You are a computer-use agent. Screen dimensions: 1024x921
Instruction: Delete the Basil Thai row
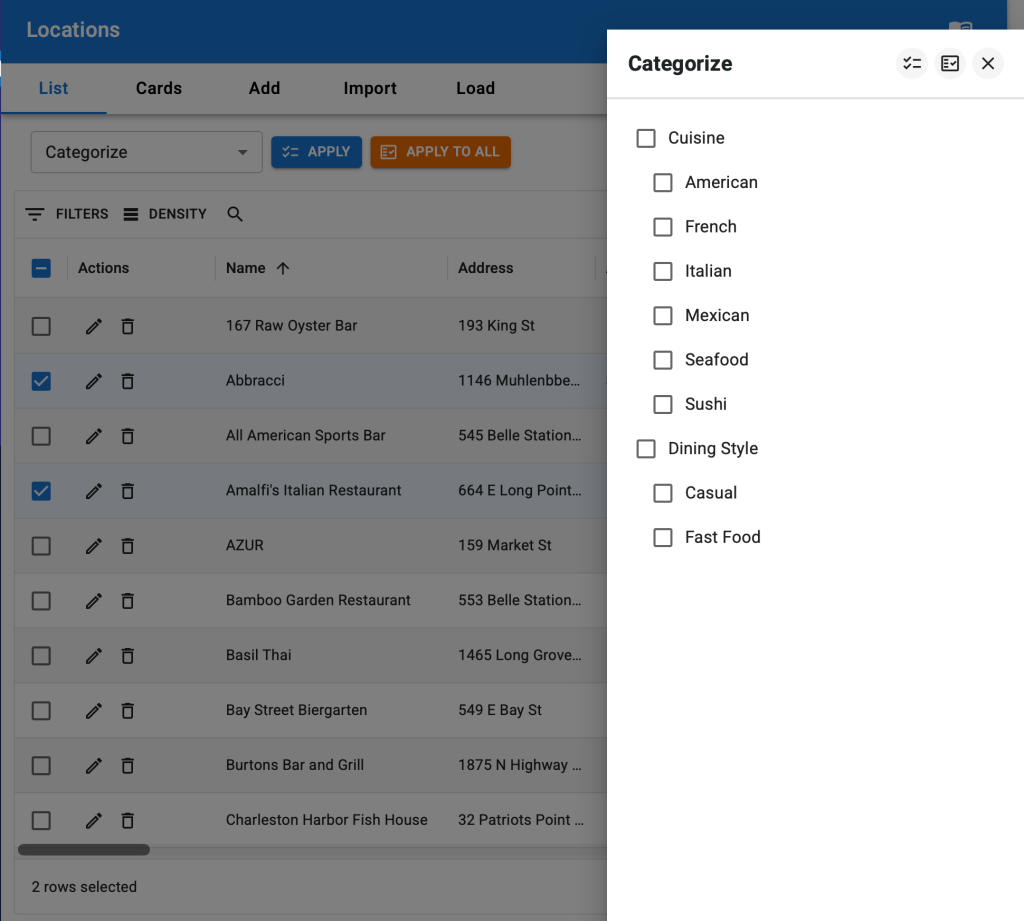pos(128,655)
